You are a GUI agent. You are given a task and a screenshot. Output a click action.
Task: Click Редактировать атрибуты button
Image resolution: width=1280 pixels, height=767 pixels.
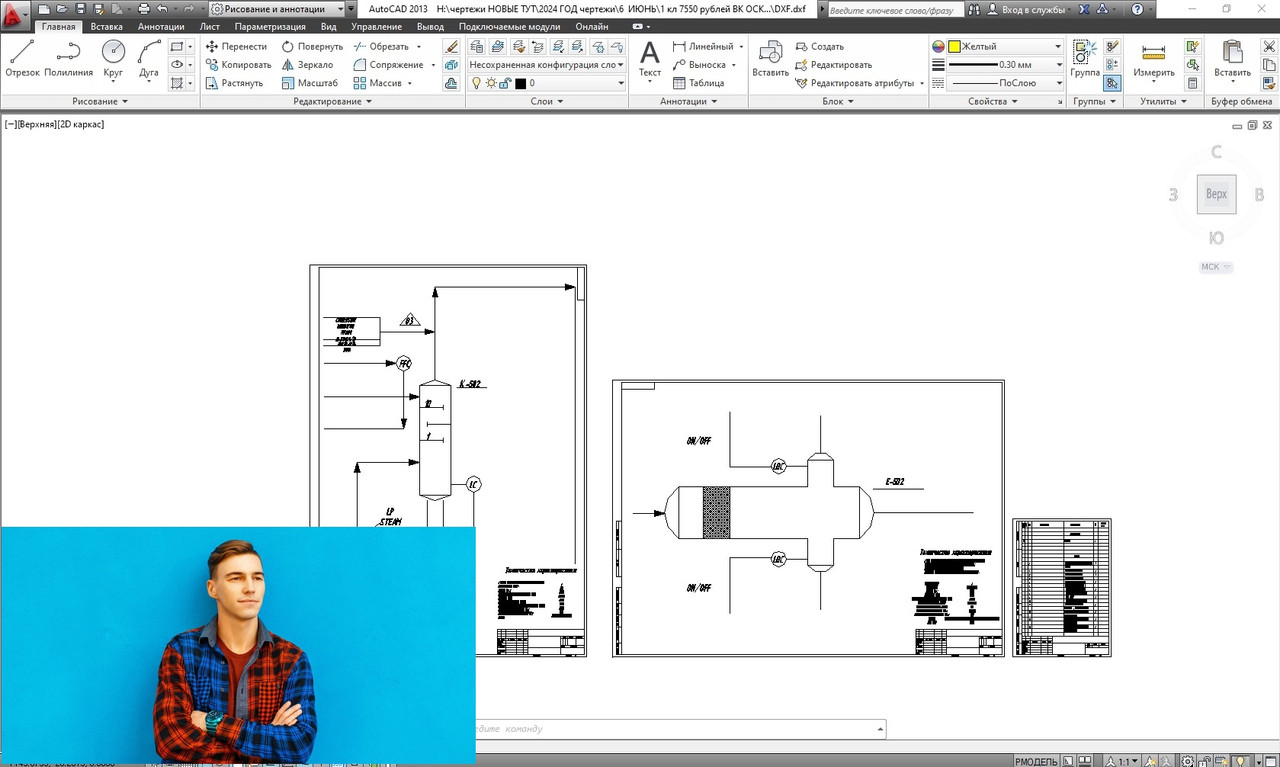[x=855, y=83]
